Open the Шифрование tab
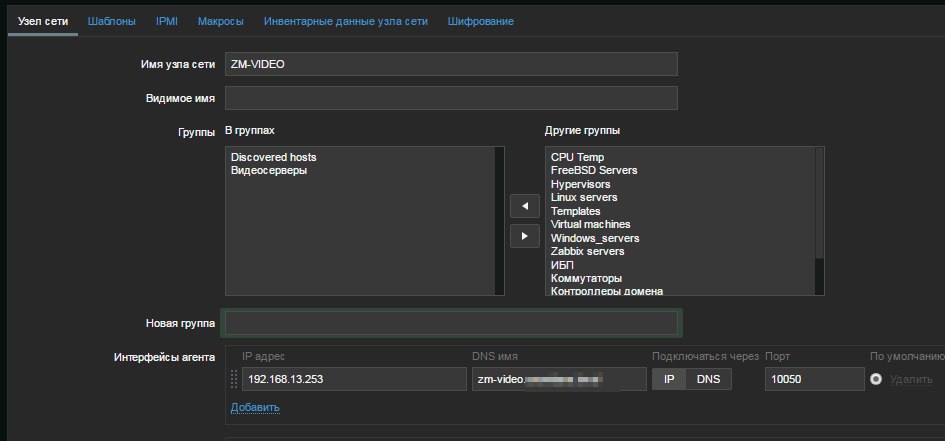This screenshot has width=945, height=441. (480, 21)
